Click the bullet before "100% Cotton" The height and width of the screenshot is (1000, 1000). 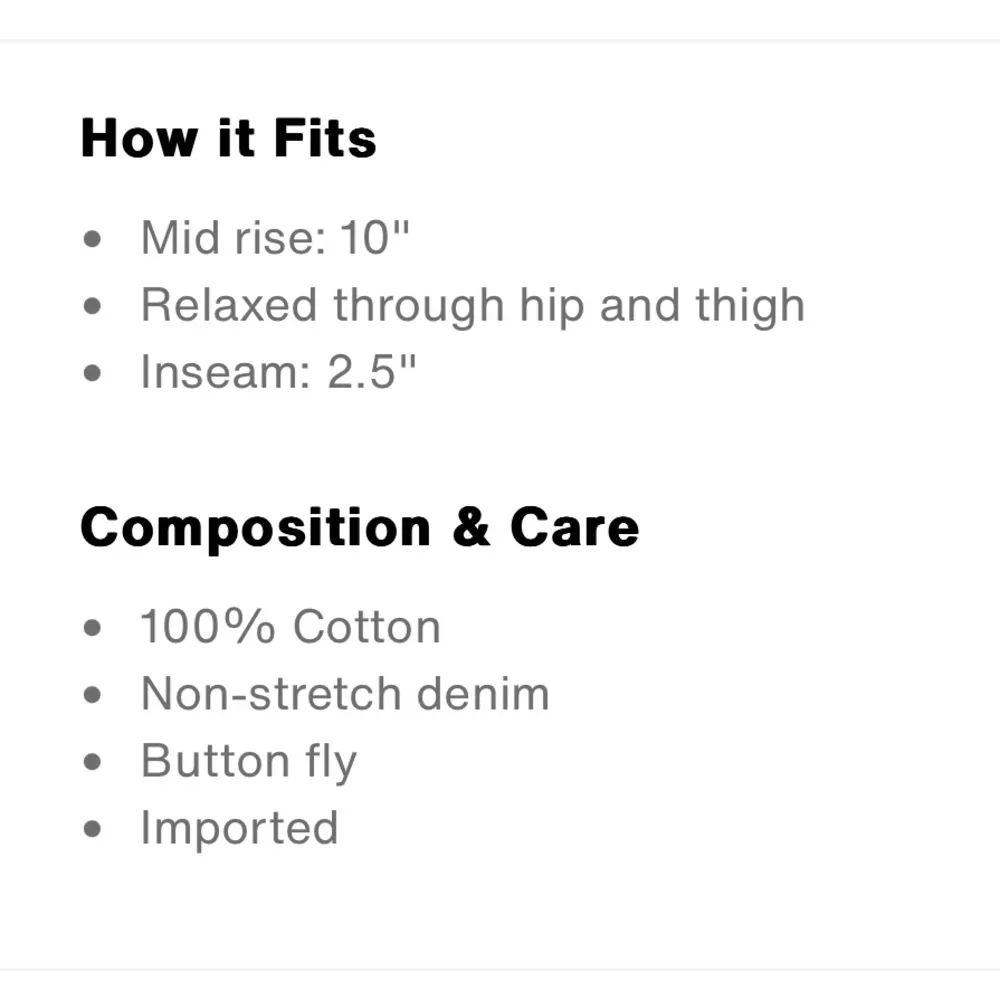pos(94,628)
